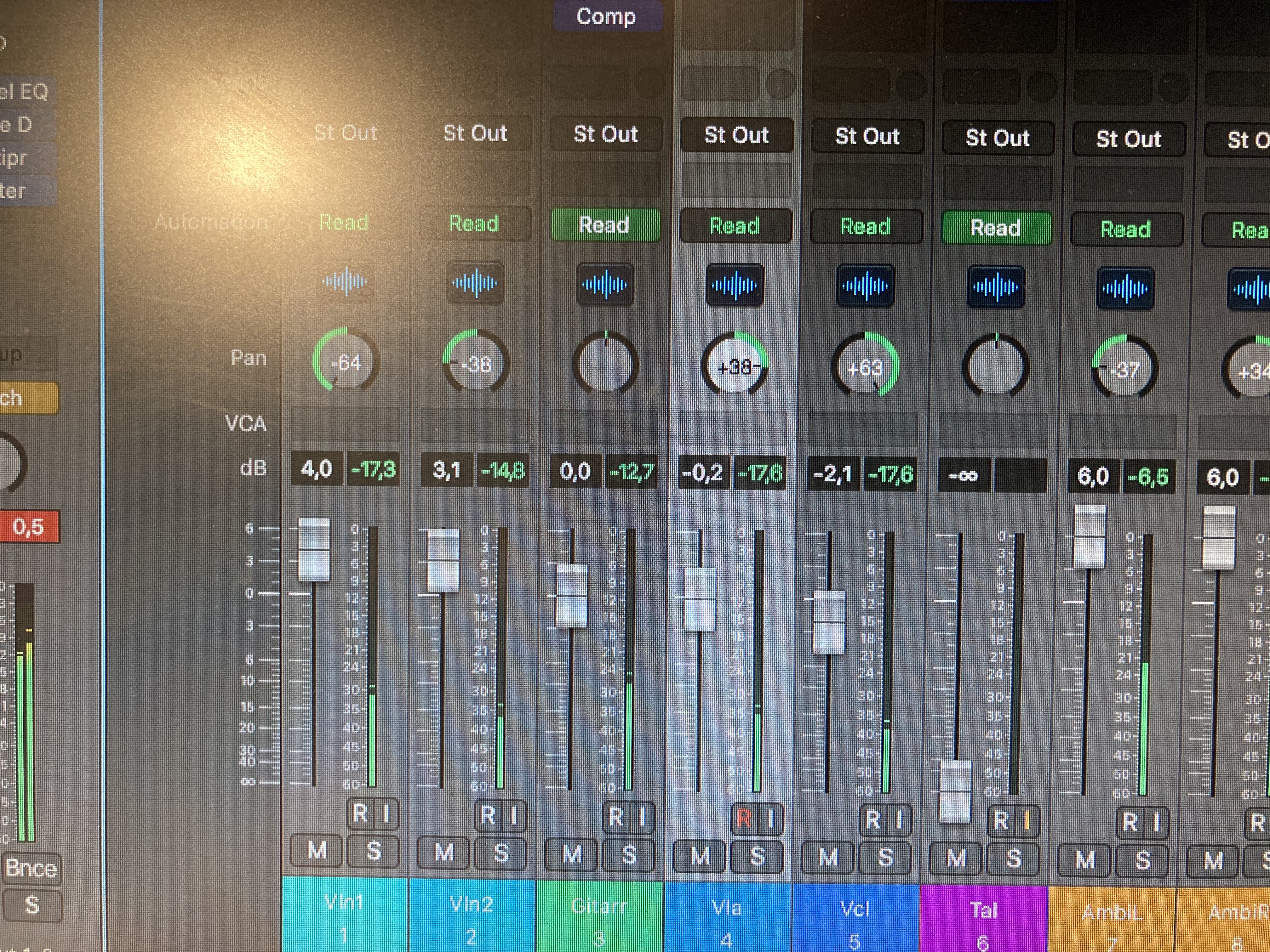Click the 6,0 dB gain field on AmbiL

[x=1093, y=476]
